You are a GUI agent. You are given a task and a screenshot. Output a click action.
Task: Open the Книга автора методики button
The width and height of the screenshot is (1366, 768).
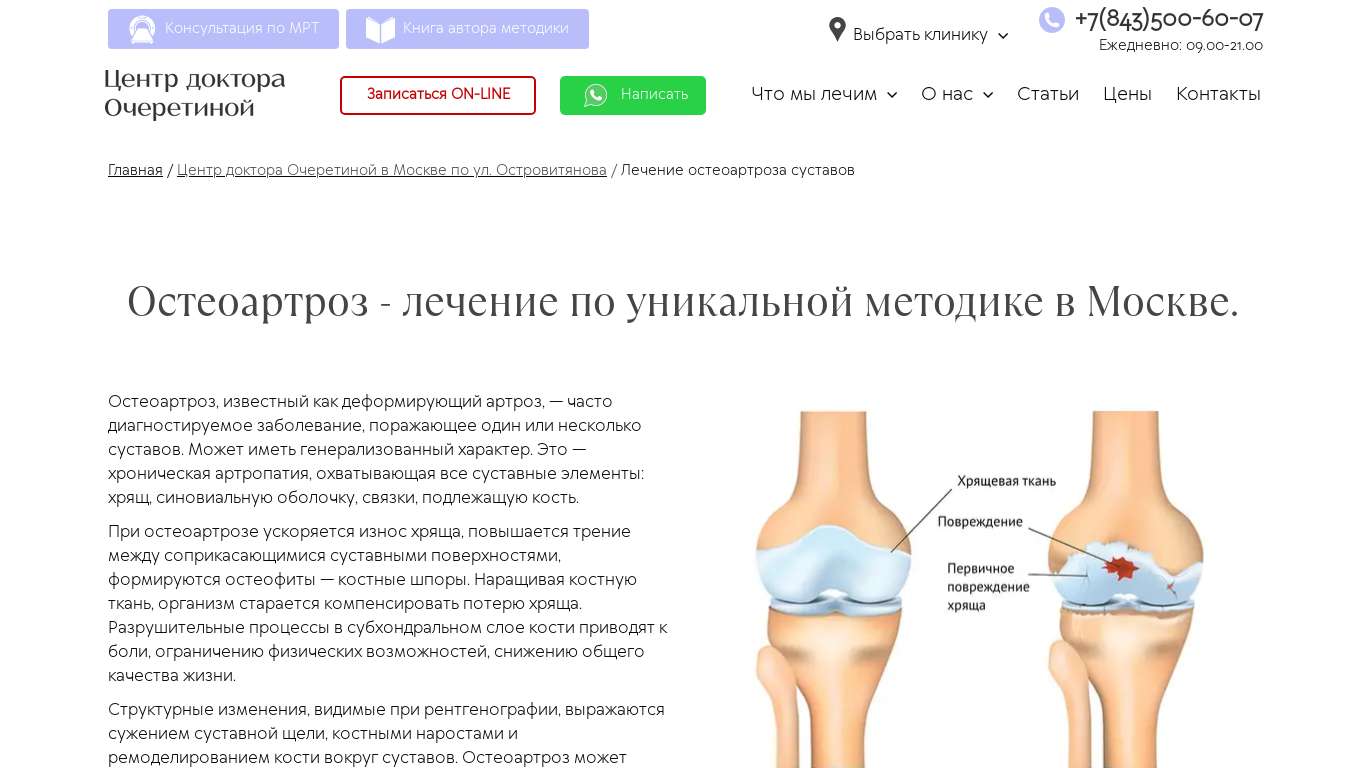467,29
